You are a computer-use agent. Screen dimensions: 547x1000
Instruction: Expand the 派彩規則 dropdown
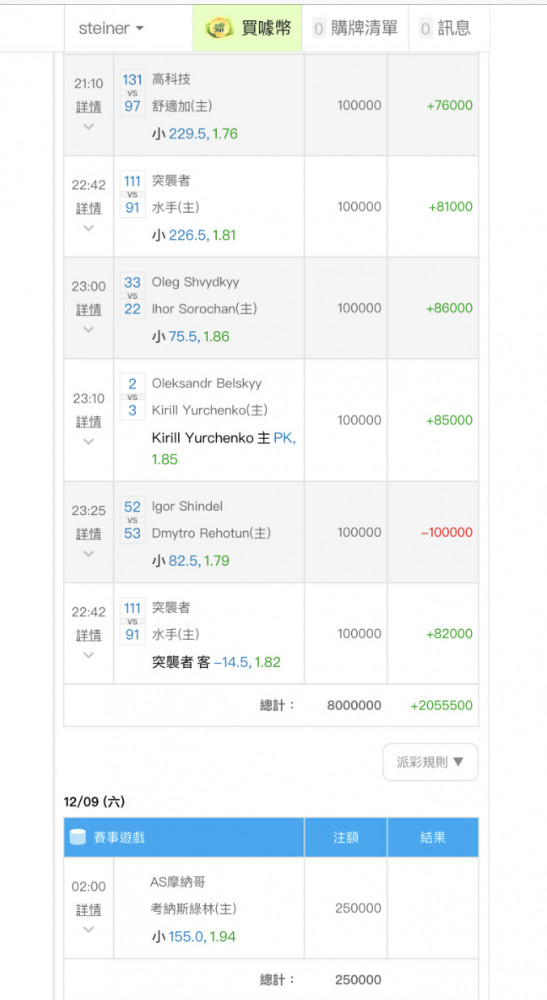pos(430,762)
